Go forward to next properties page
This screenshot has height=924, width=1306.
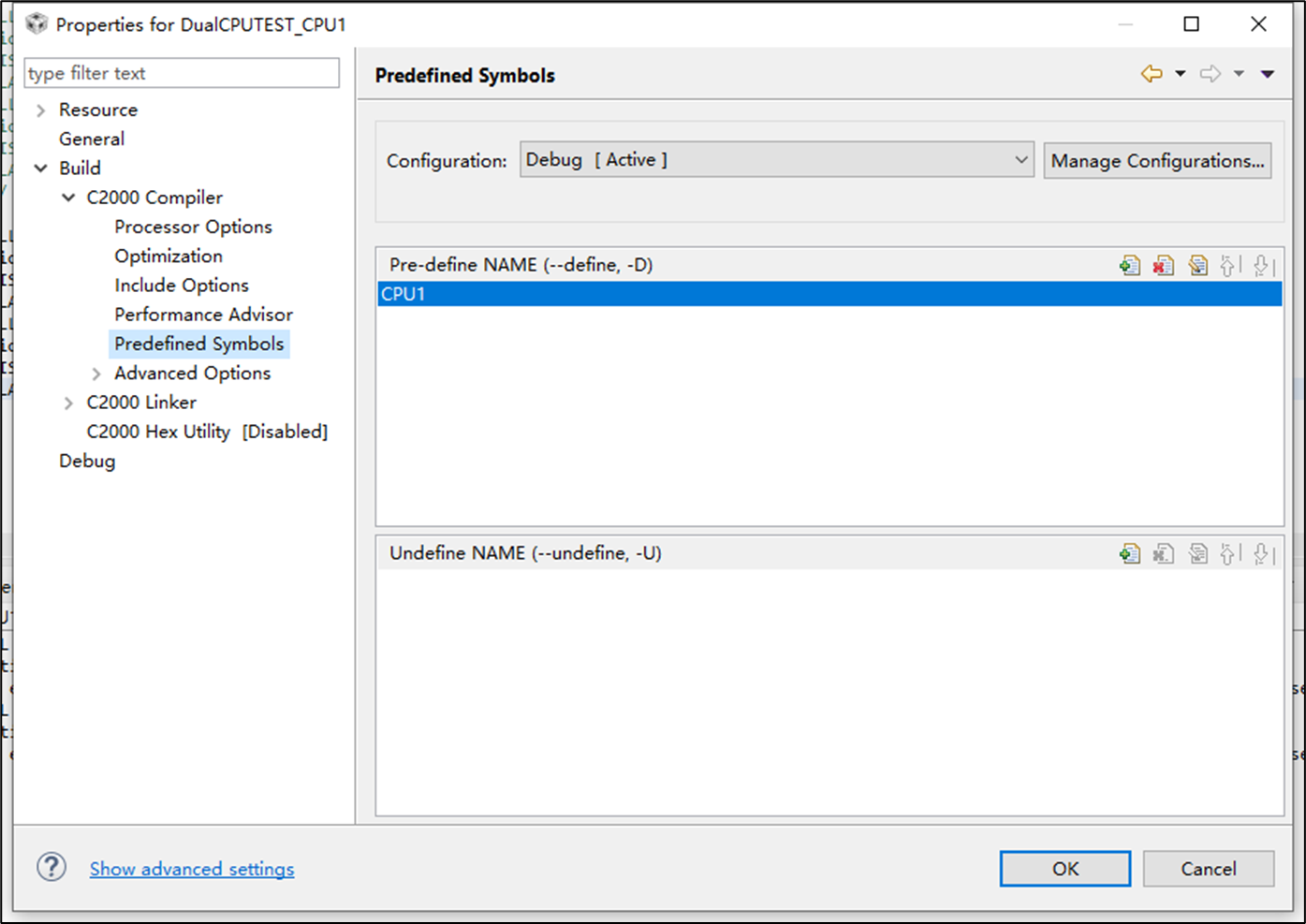tap(1211, 74)
